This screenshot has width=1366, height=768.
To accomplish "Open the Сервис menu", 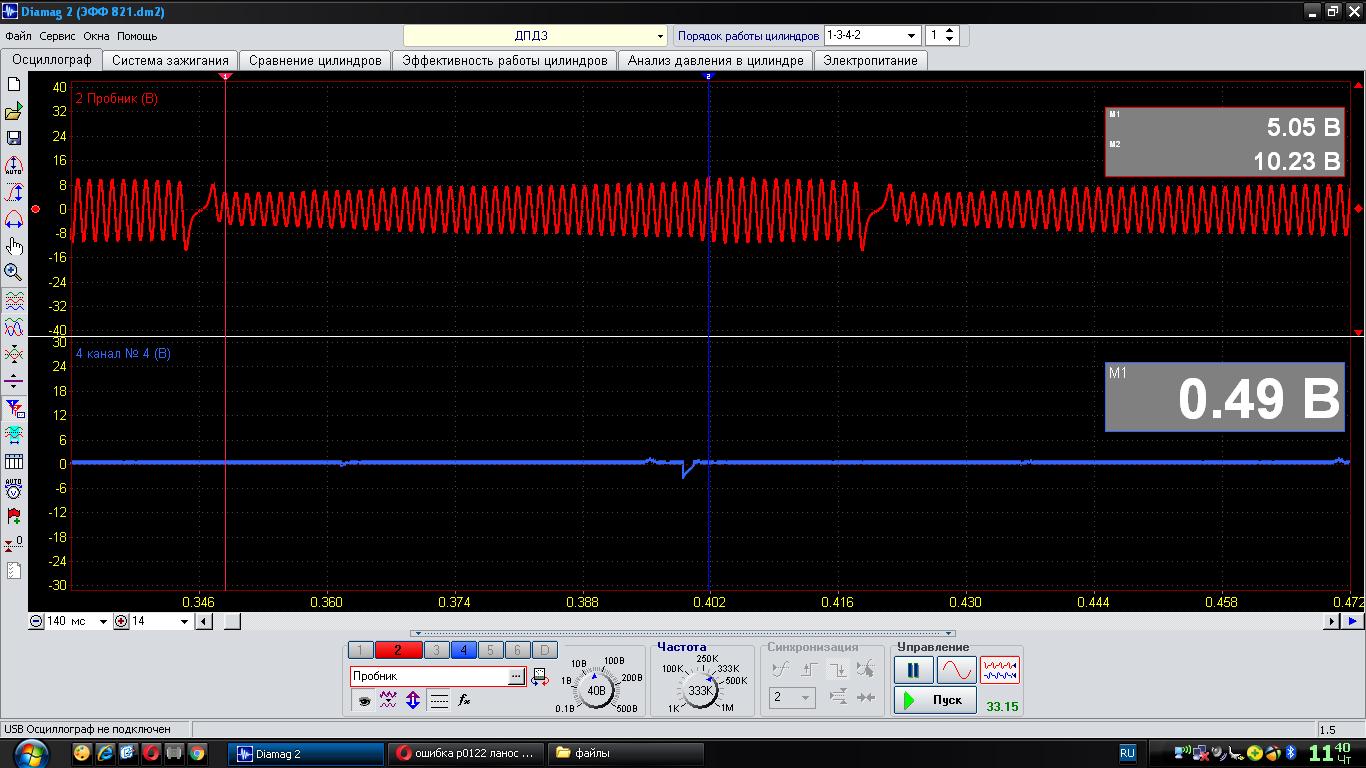I will click(57, 36).
